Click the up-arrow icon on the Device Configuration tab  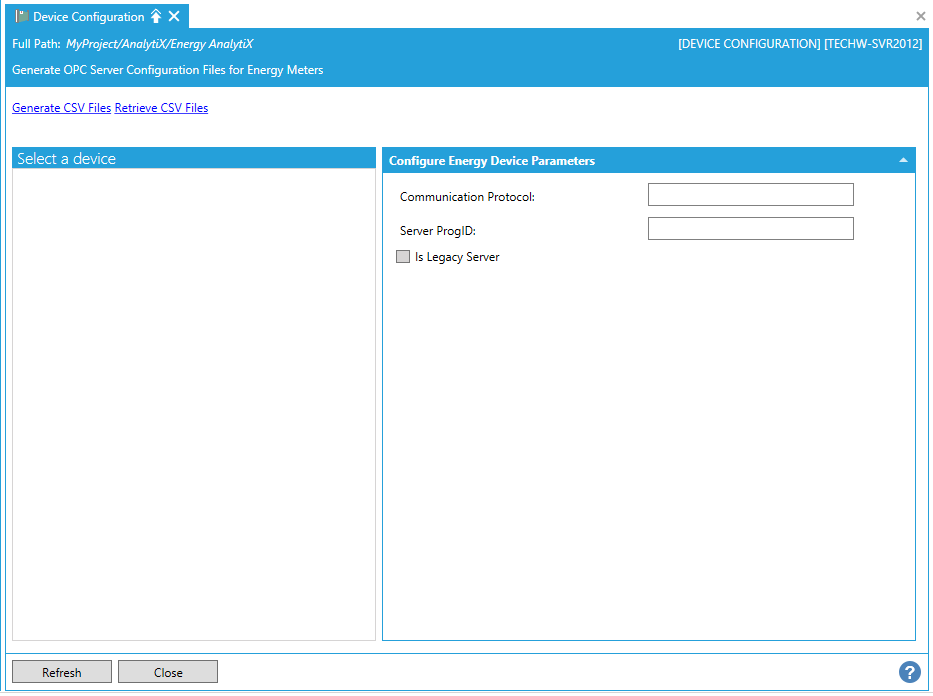point(156,17)
